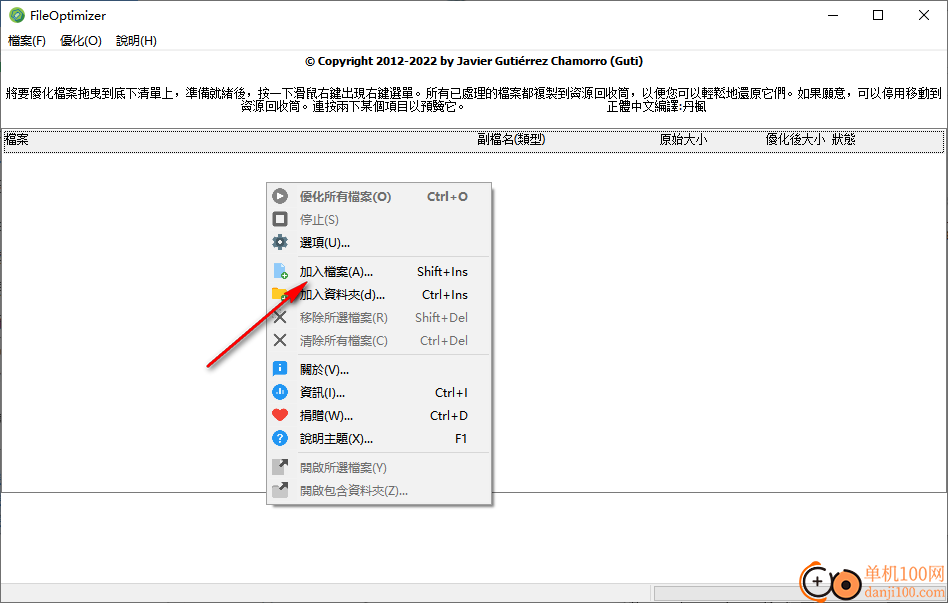Click the 狀態 column header
Screen dimensions: 948x603
[843, 140]
